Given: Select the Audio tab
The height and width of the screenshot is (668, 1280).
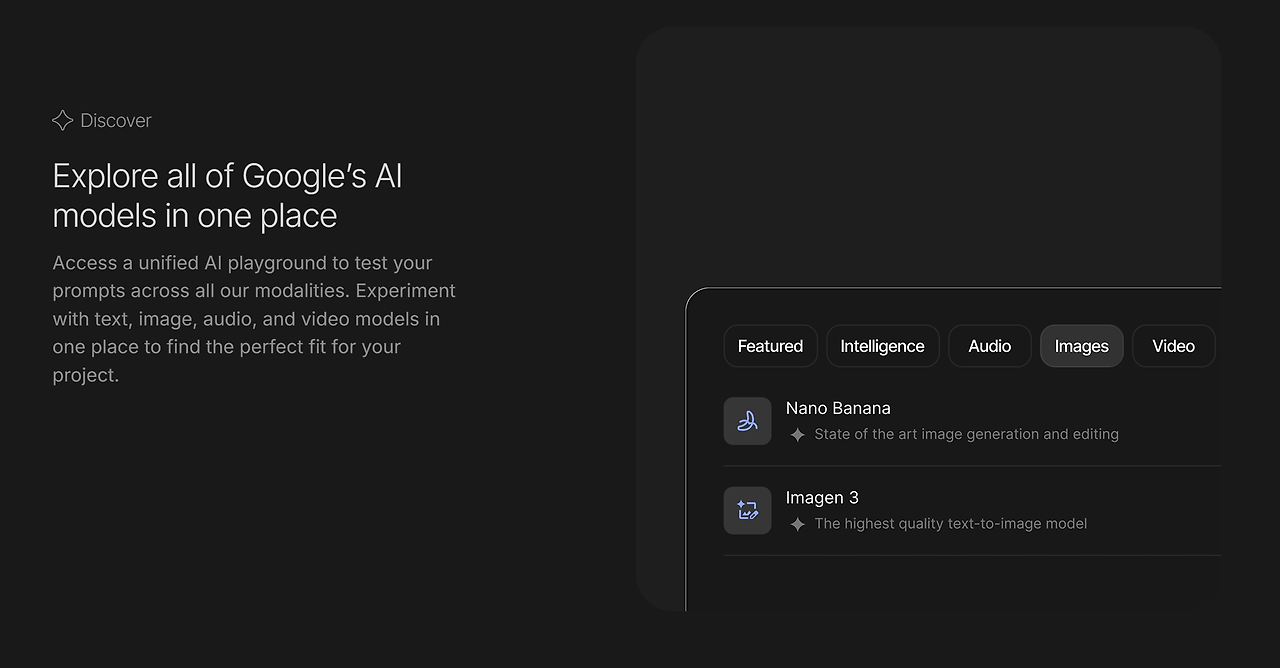Looking at the screenshot, I should pos(989,346).
